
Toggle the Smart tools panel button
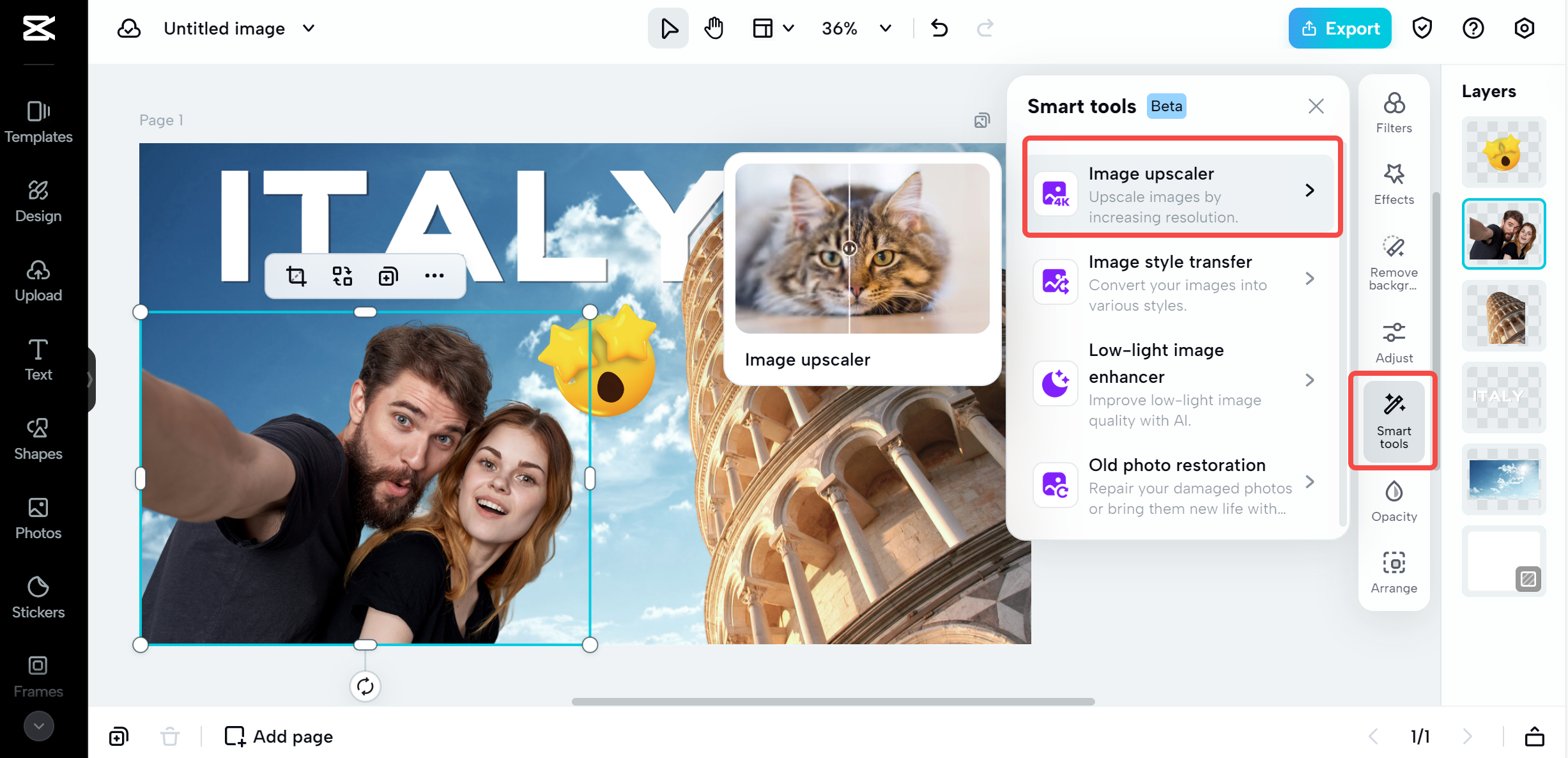click(x=1394, y=421)
